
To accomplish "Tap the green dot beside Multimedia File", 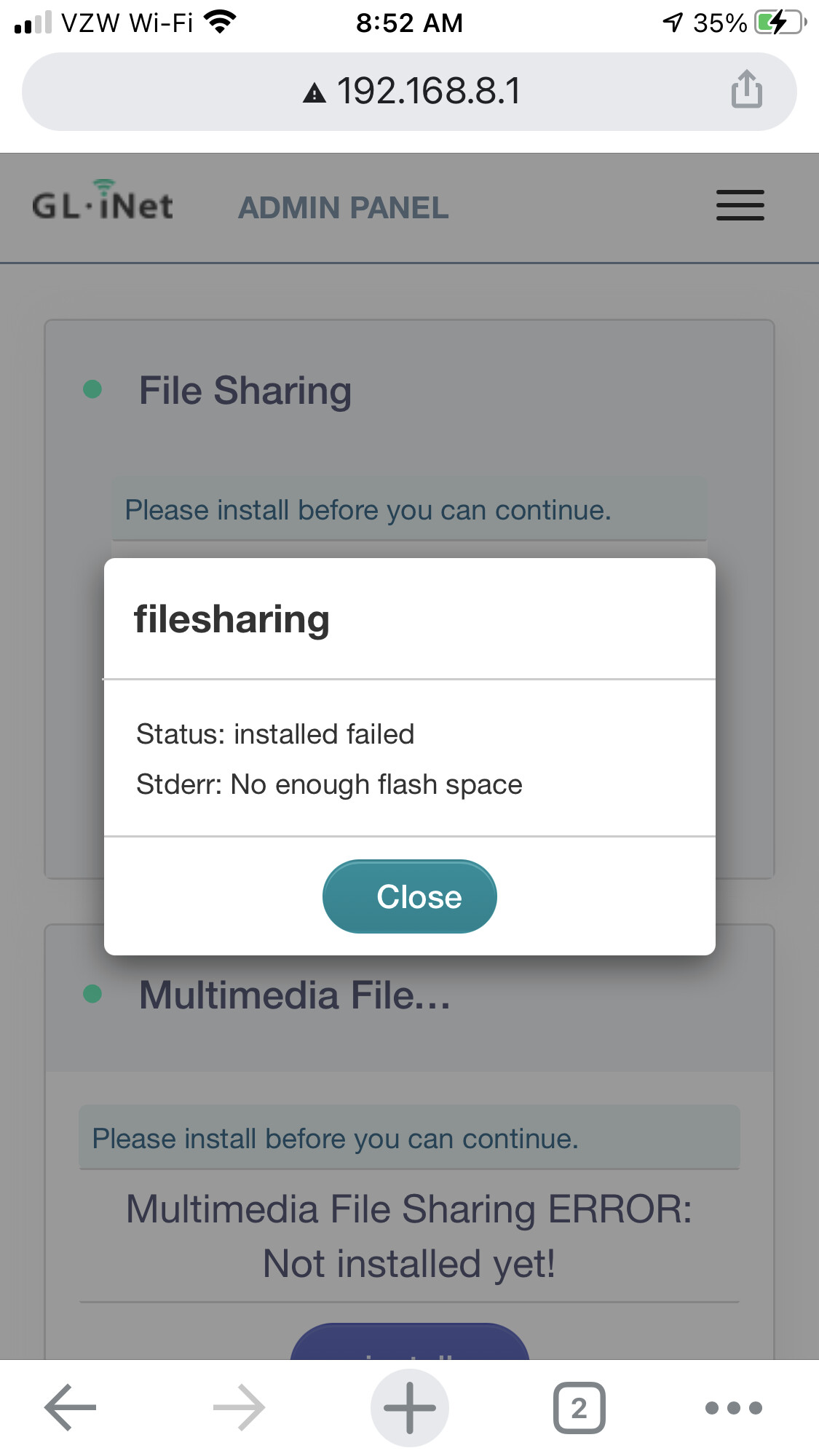I will click(x=92, y=993).
